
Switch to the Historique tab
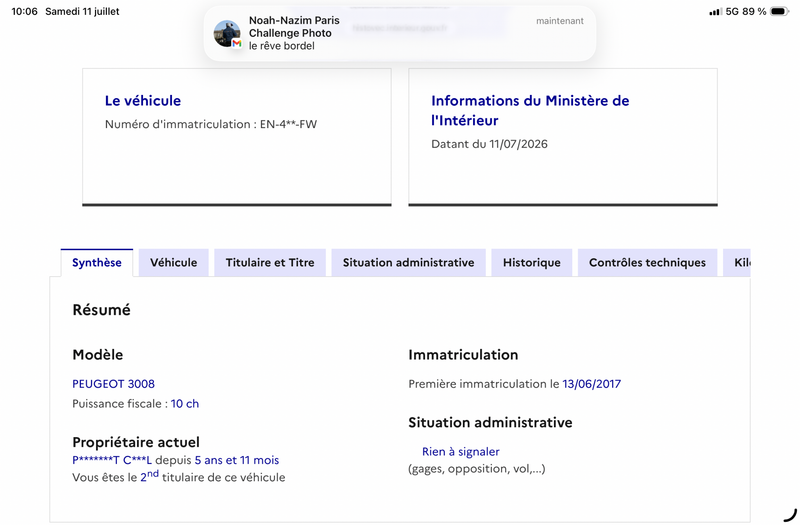[532, 263]
